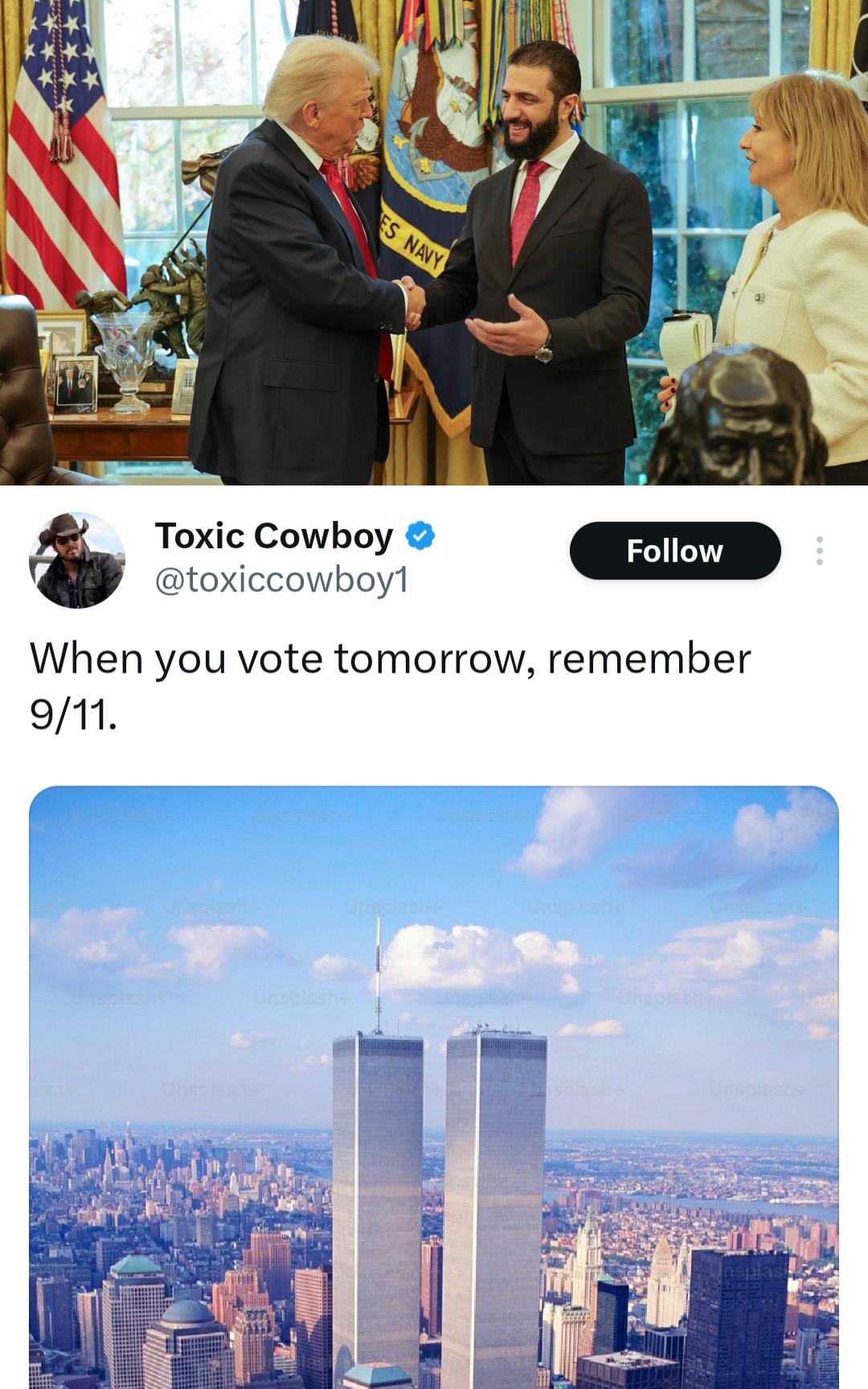Open the @toxiccowboy1 handle link
The width and height of the screenshot is (868, 1389).
(x=281, y=580)
